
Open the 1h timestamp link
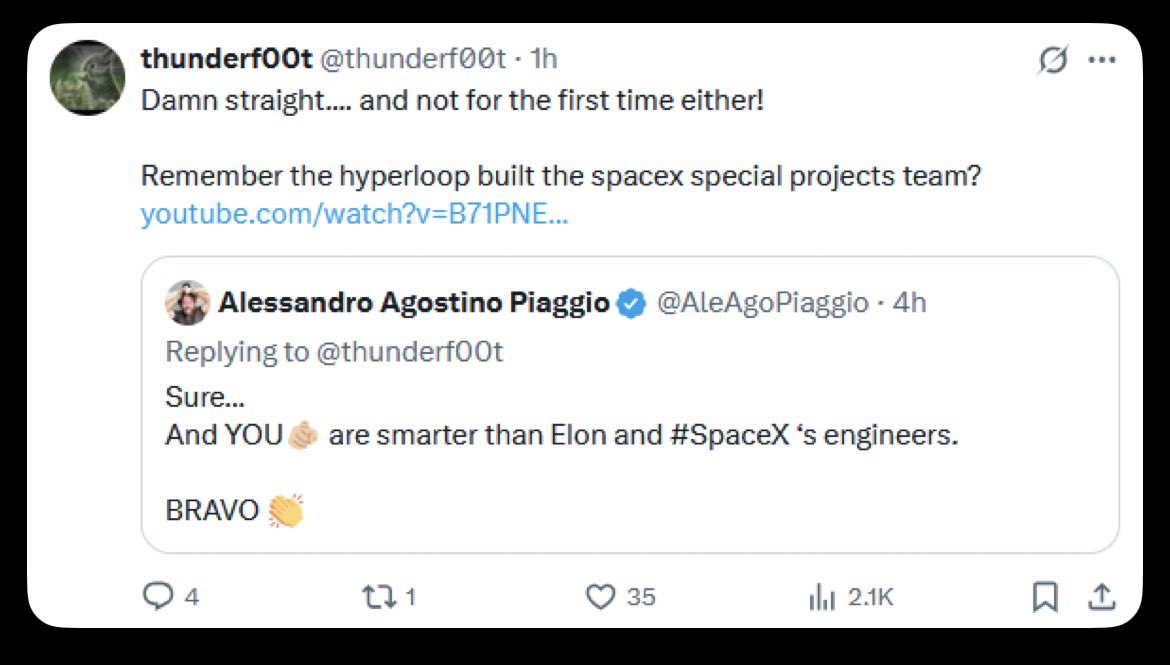pos(543,59)
